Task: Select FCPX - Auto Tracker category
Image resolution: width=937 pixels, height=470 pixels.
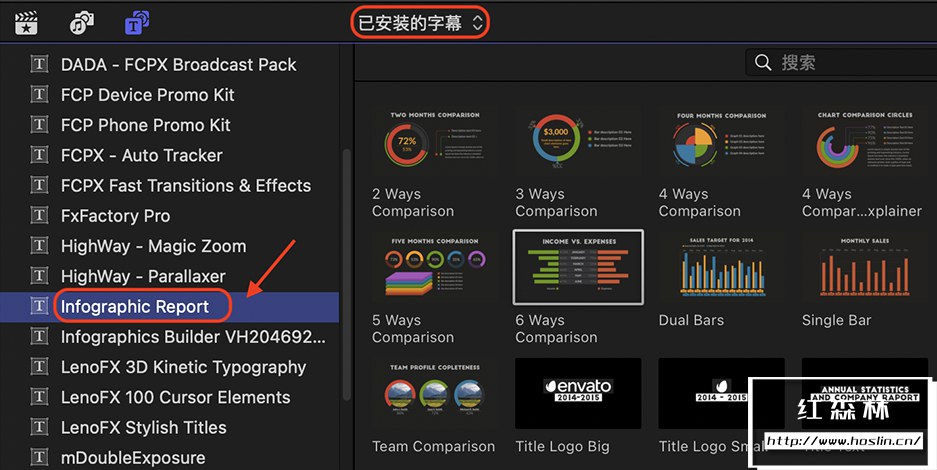Action: (142, 156)
